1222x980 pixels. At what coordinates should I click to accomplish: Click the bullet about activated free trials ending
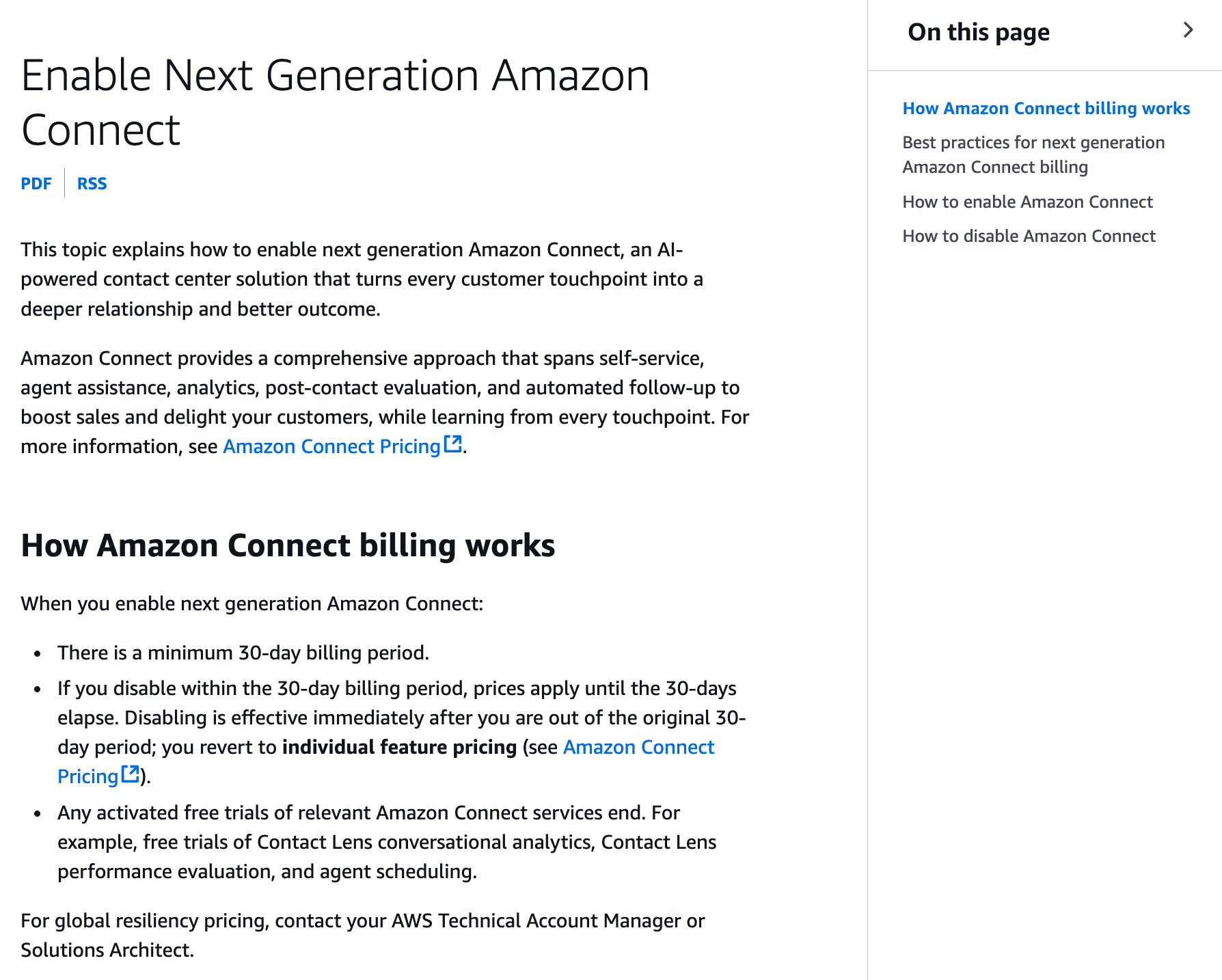click(387, 842)
